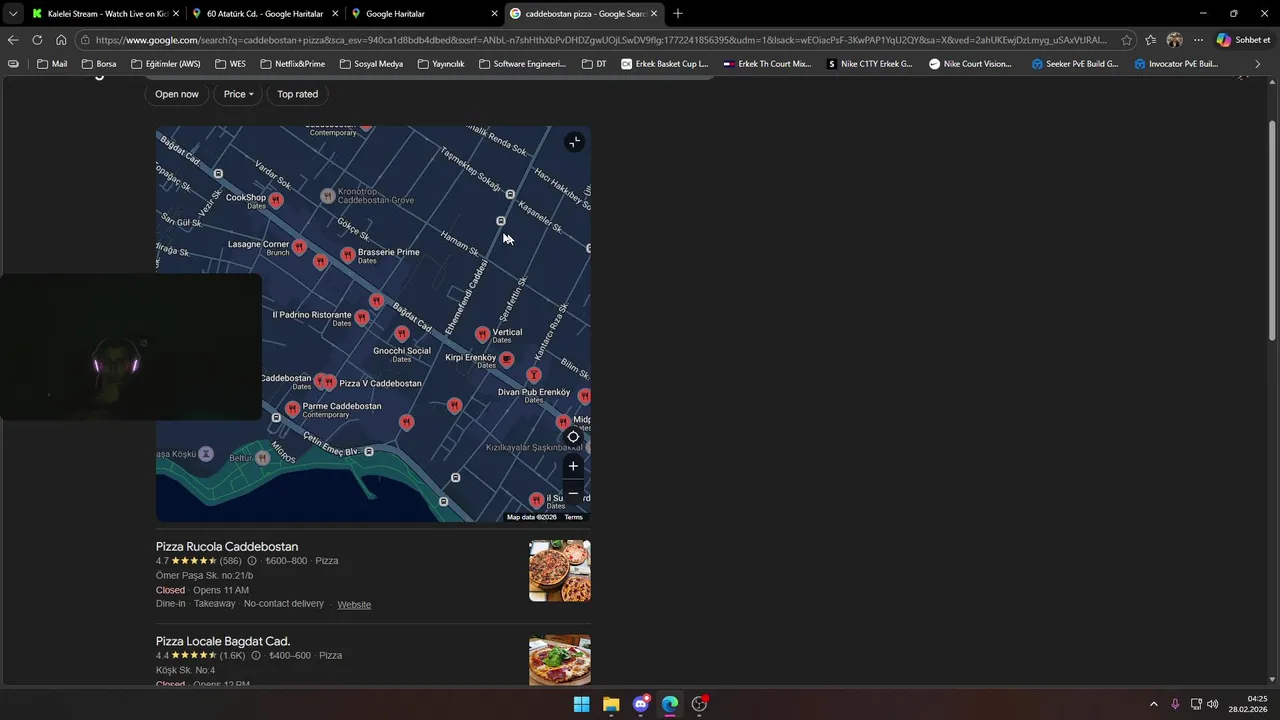Open Discord from the taskbar
Screen dimensions: 1280x720
tap(641, 704)
